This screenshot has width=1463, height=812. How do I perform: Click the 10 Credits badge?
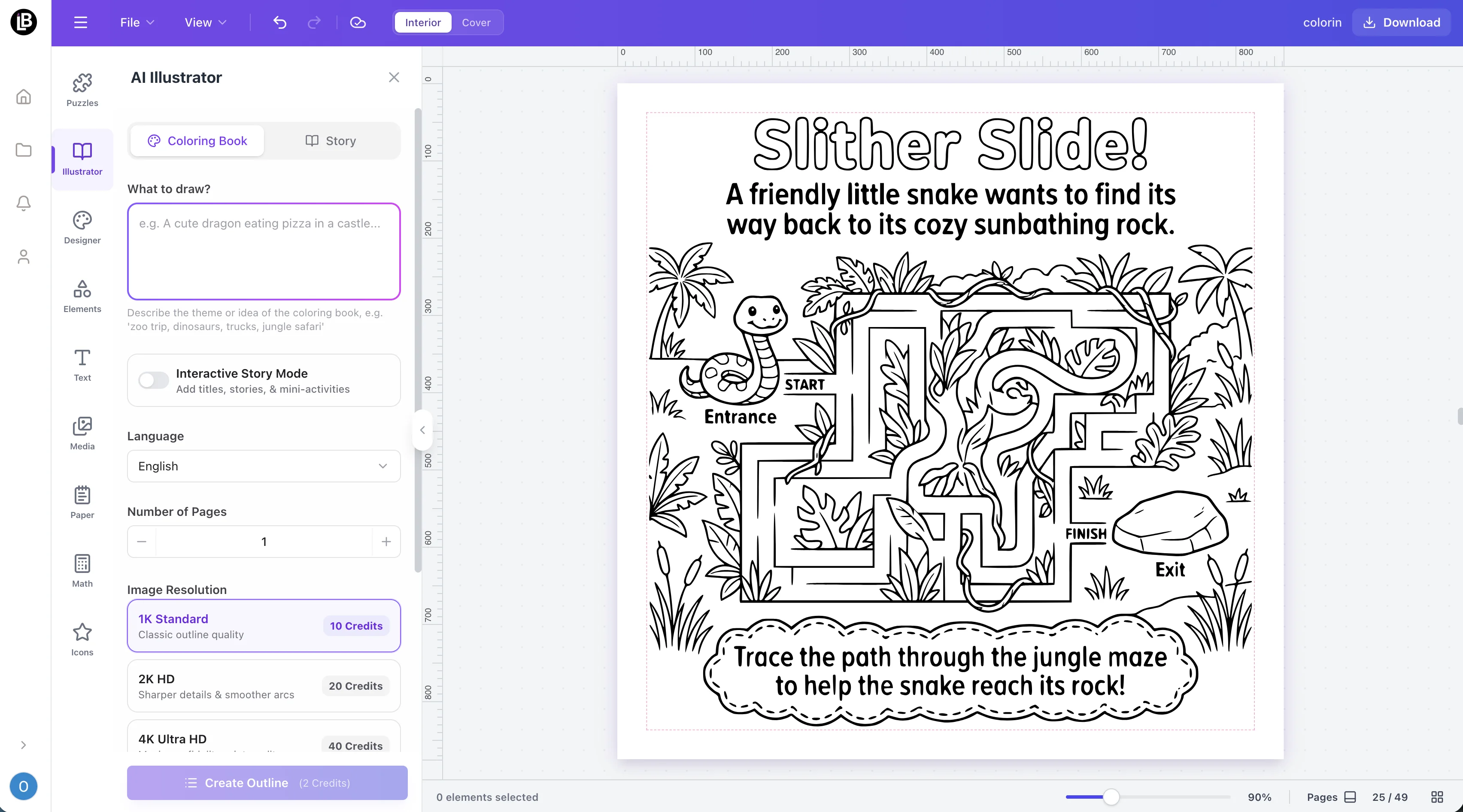click(356, 626)
